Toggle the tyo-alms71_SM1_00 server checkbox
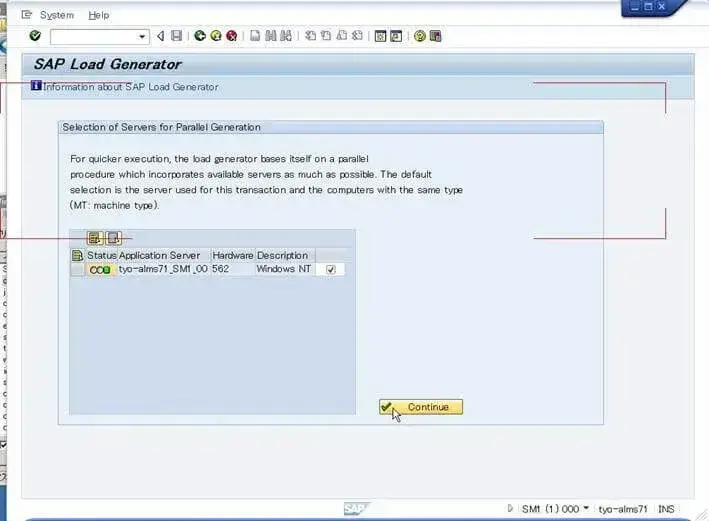Viewport: 709px width, 521px height. (x=331, y=270)
